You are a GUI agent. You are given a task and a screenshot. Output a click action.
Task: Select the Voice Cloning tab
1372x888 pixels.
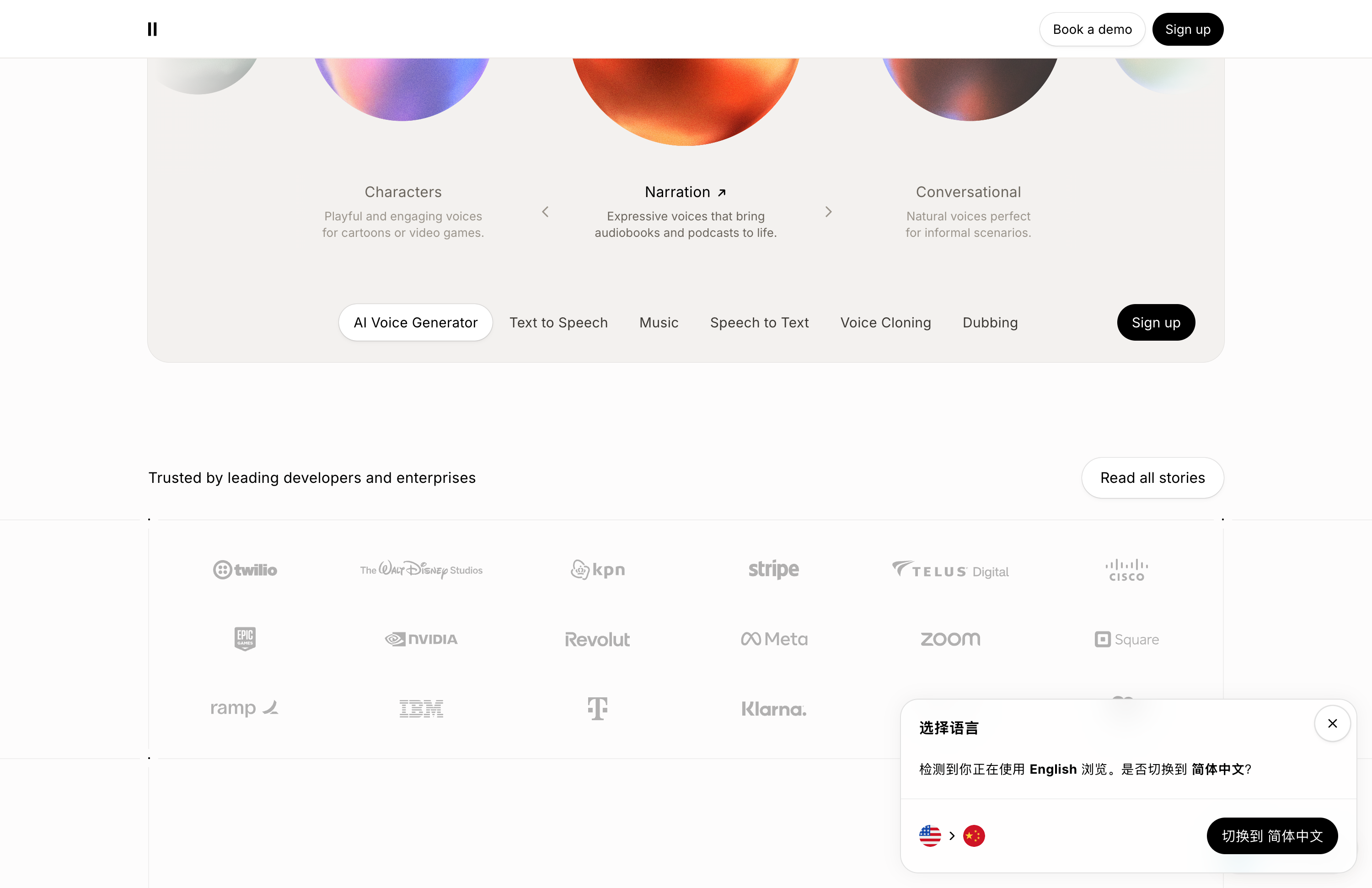tap(885, 322)
